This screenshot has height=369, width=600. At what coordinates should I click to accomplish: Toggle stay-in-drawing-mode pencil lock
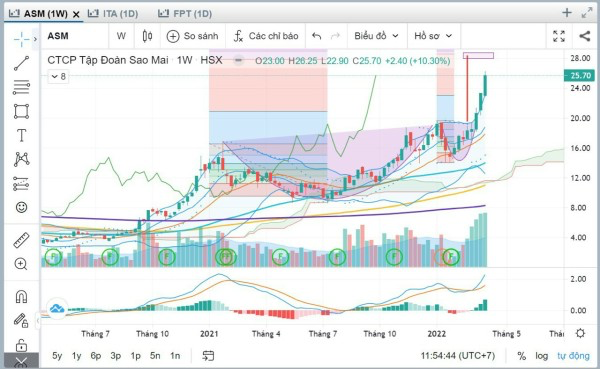pos(21,320)
